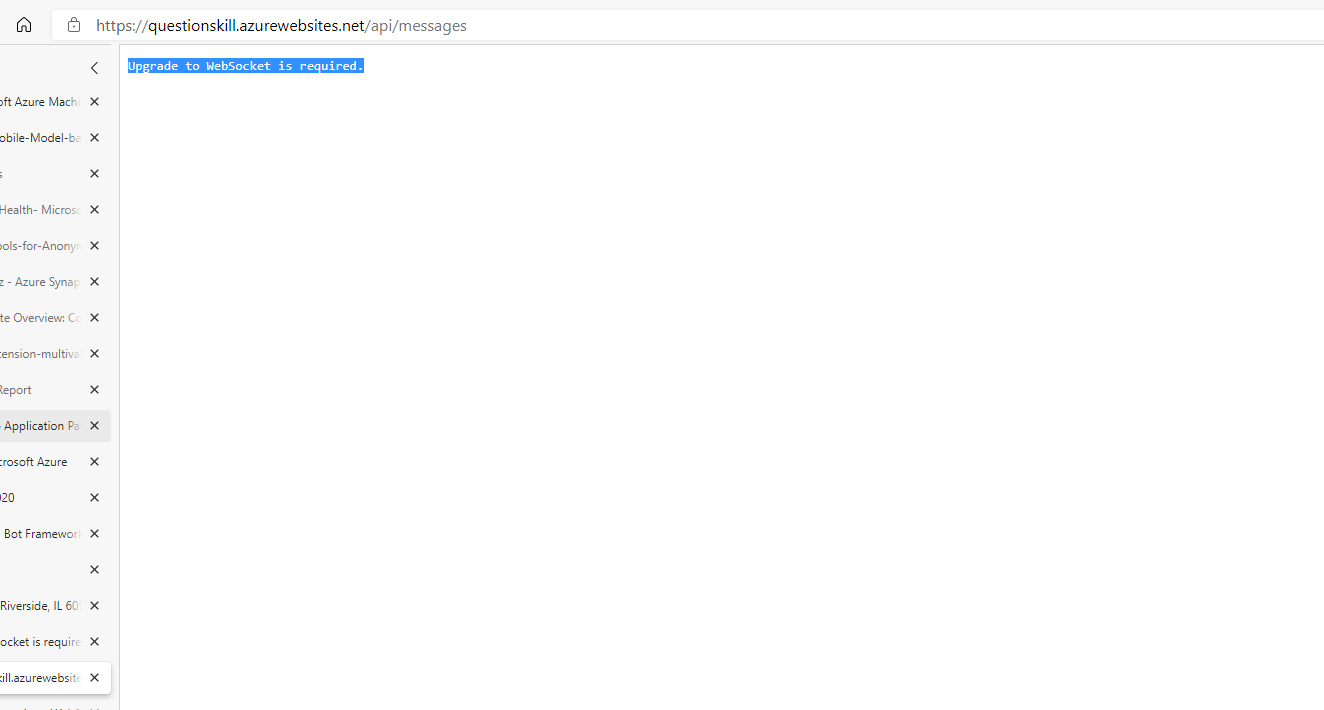The image size is (1324, 710).
Task: Collapse the vertical tabs sidebar chevron
Action: coord(93,68)
